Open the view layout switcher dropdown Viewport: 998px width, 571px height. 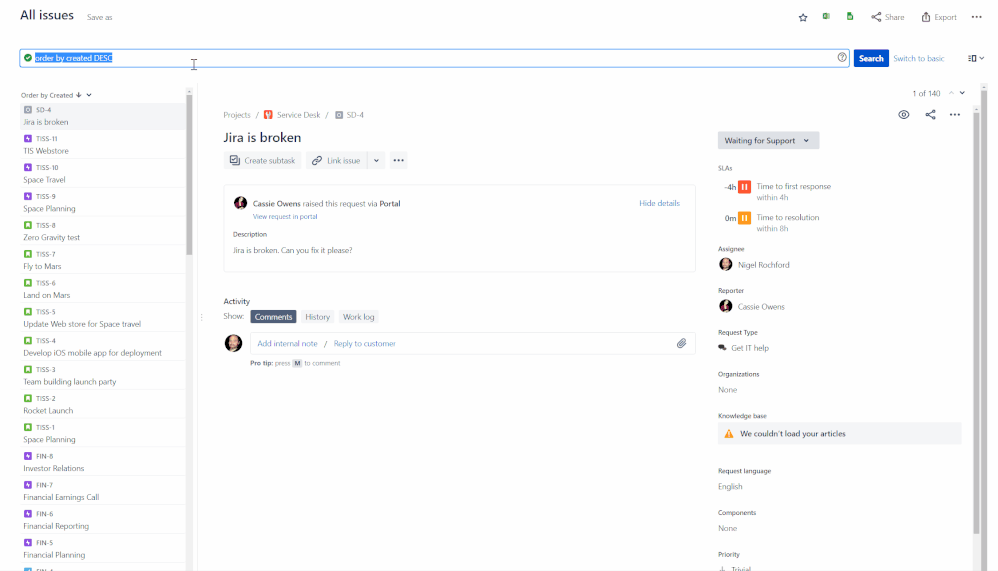pyautogui.click(x=976, y=58)
